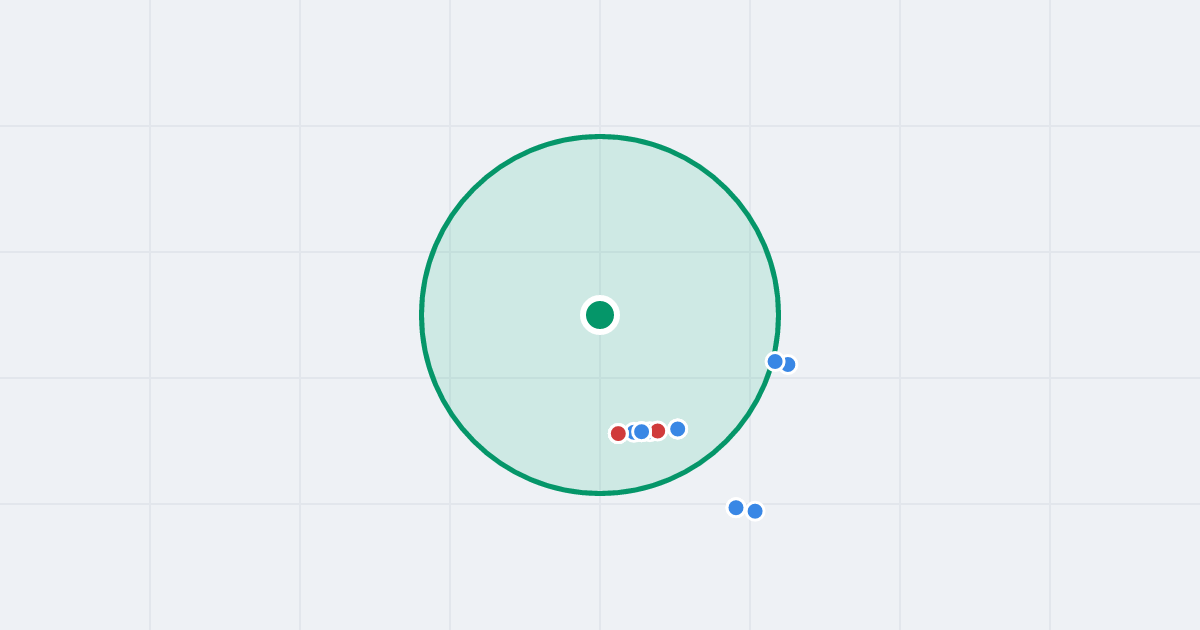Pick the rightmost blue dot in the row inside the circle
1200x630 pixels.
coord(677,429)
